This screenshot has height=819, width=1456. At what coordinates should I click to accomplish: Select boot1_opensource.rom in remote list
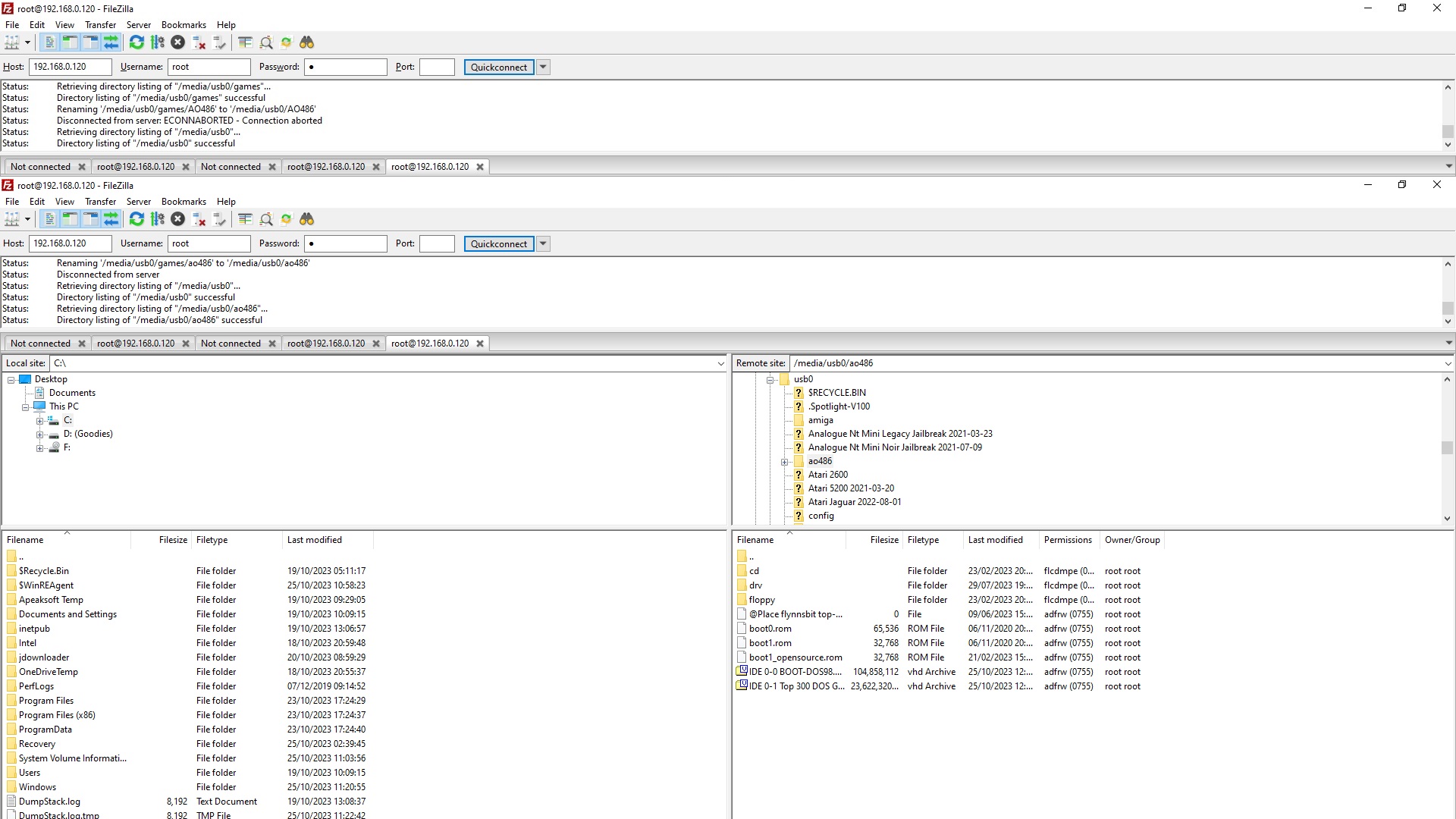tap(795, 657)
